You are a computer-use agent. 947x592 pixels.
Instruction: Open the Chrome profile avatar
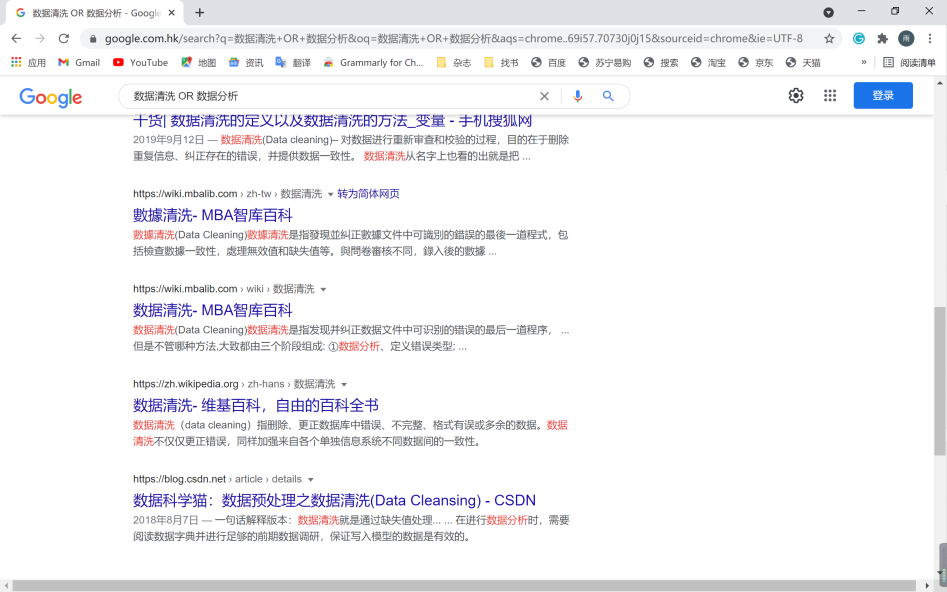pyautogui.click(x=906, y=39)
